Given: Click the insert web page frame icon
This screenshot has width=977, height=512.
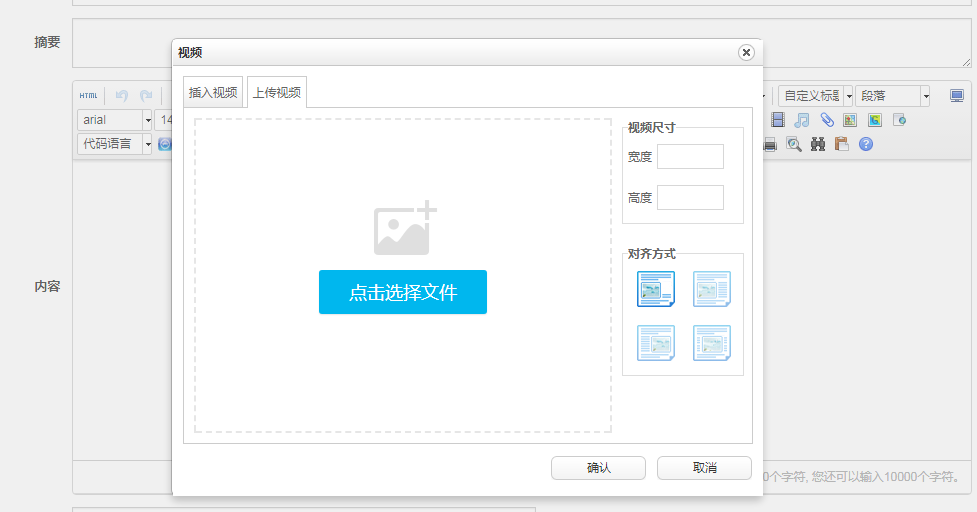Looking at the screenshot, I should (899, 120).
